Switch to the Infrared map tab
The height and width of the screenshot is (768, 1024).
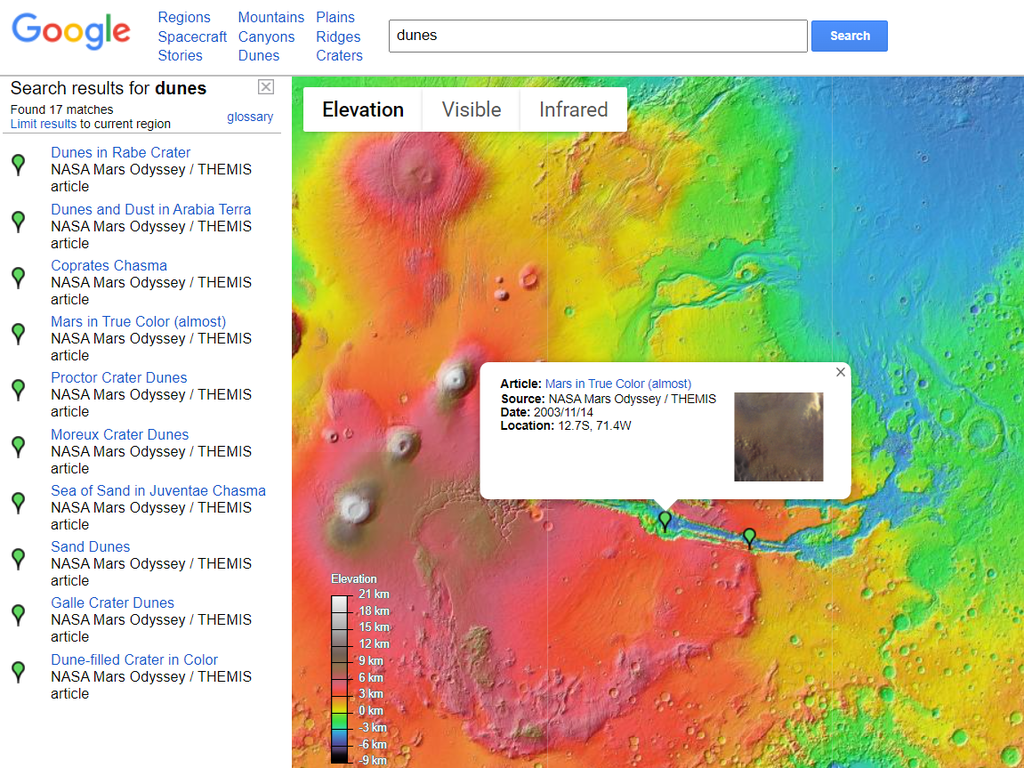[x=573, y=110]
